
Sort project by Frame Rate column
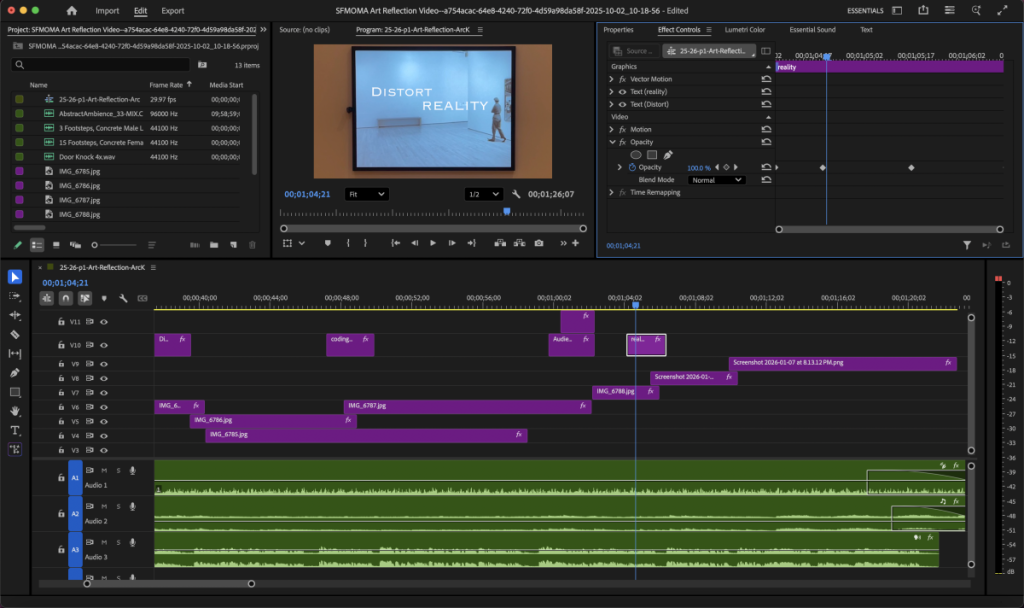(166, 85)
